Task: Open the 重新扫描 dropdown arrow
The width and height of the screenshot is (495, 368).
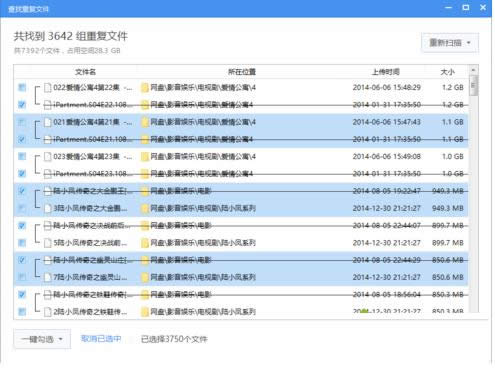Action: pos(469,43)
